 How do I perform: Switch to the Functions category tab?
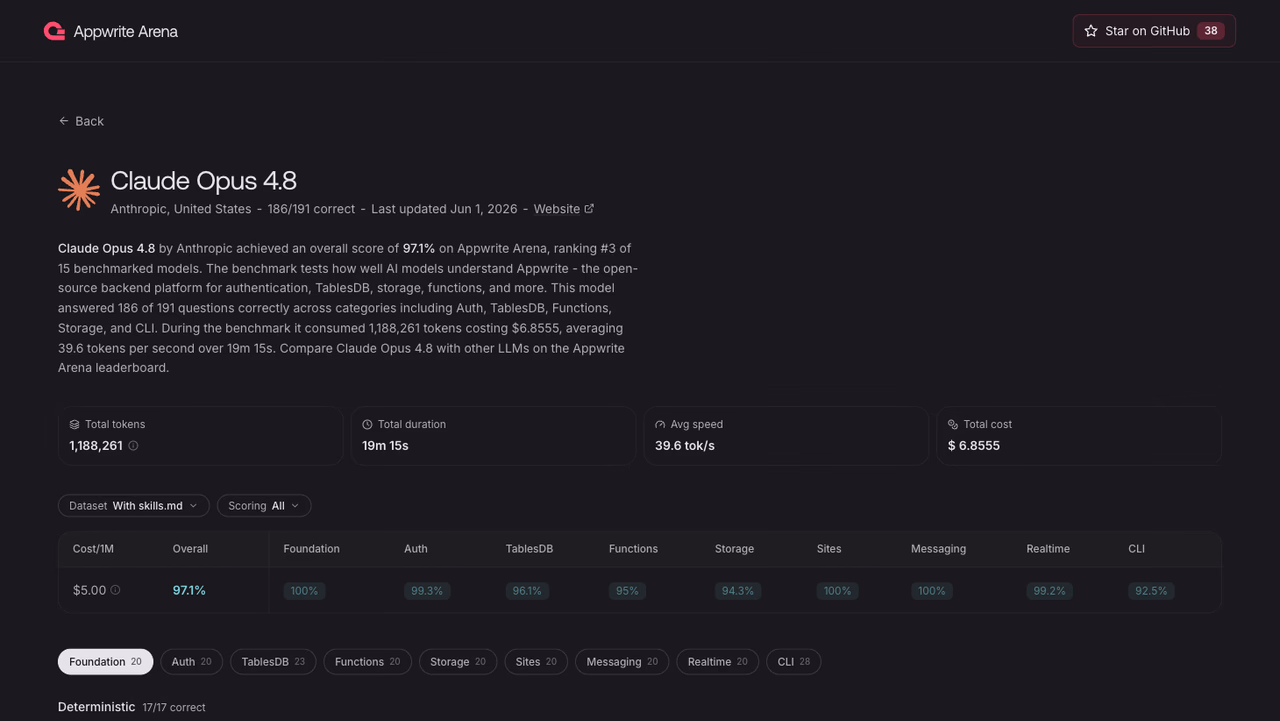[x=367, y=662]
